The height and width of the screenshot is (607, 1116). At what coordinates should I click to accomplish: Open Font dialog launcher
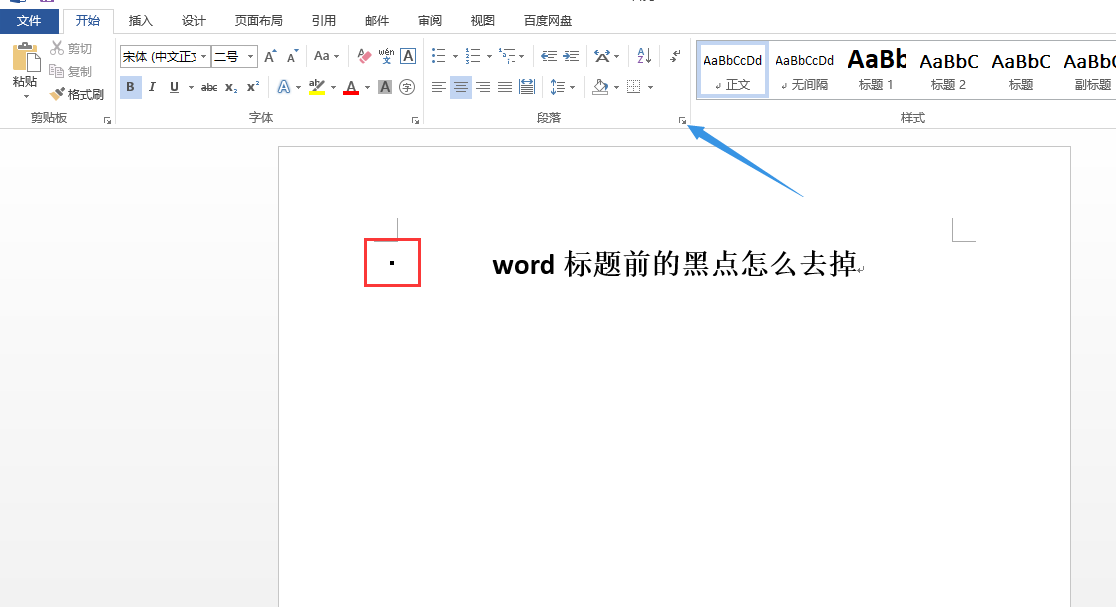pyautogui.click(x=415, y=121)
